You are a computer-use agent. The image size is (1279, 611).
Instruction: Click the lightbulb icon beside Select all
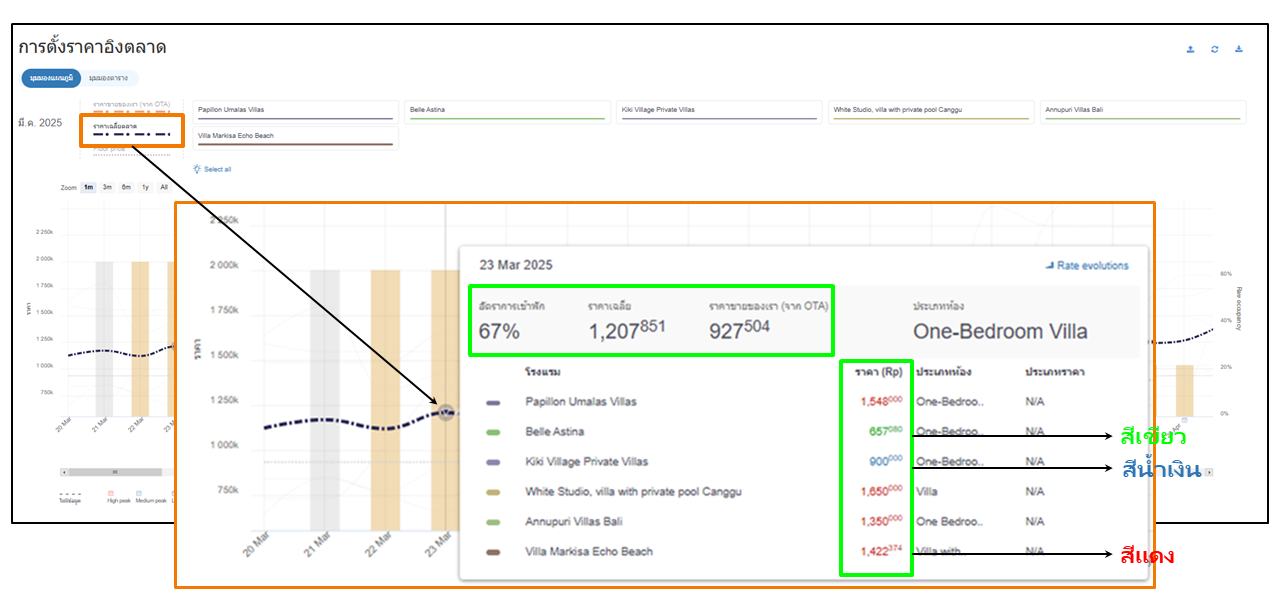[x=198, y=169]
